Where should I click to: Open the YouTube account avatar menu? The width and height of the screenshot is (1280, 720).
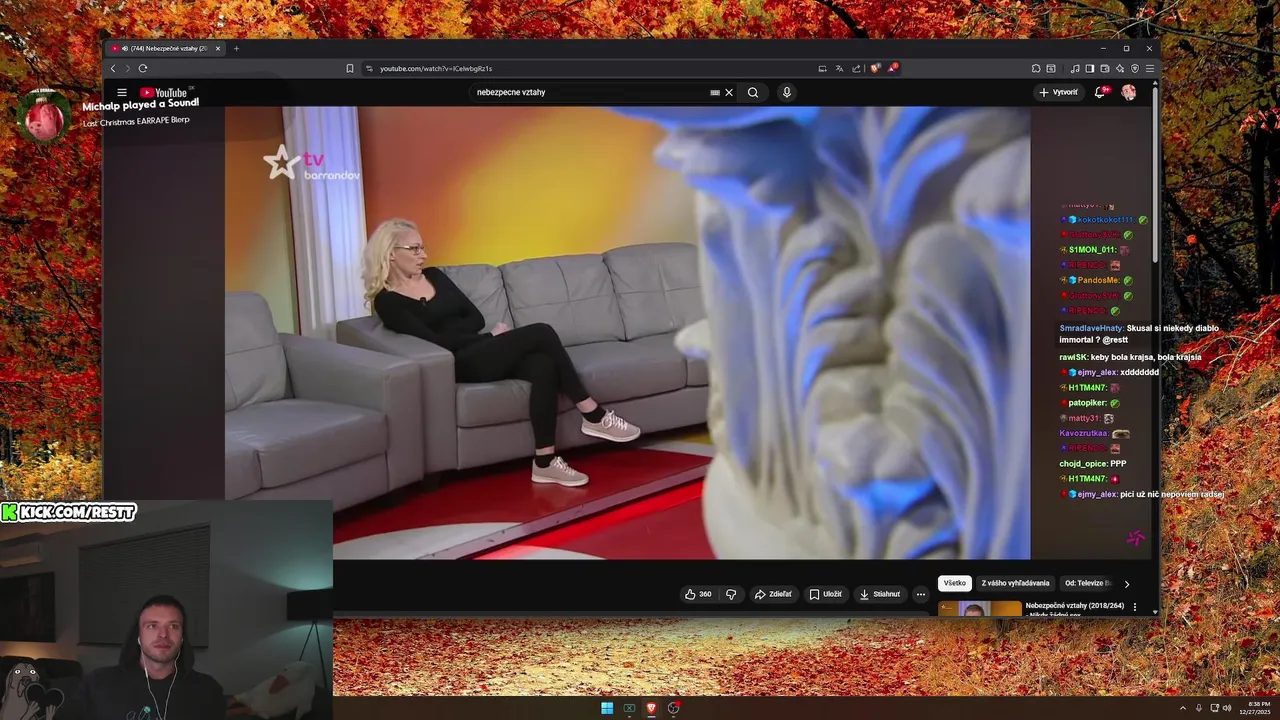tap(1129, 92)
